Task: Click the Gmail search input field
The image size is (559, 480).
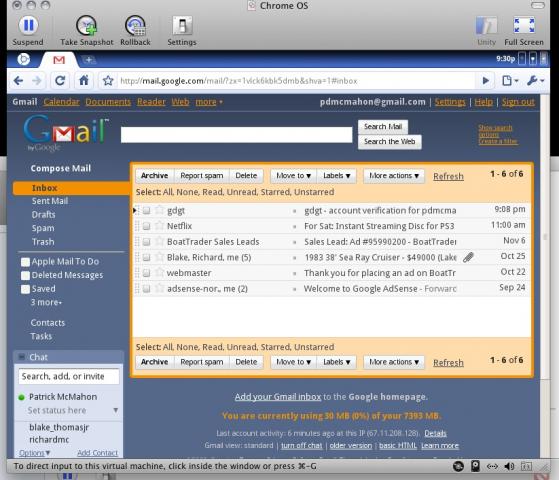Action: pos(236,135)
